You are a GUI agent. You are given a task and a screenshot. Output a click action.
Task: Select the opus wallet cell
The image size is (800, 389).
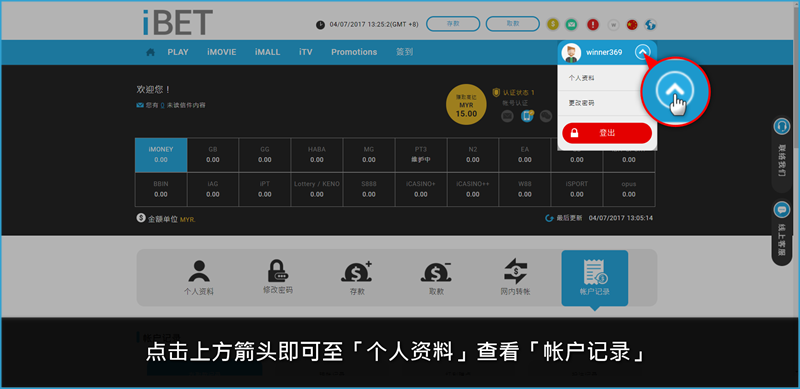point(629,189)
